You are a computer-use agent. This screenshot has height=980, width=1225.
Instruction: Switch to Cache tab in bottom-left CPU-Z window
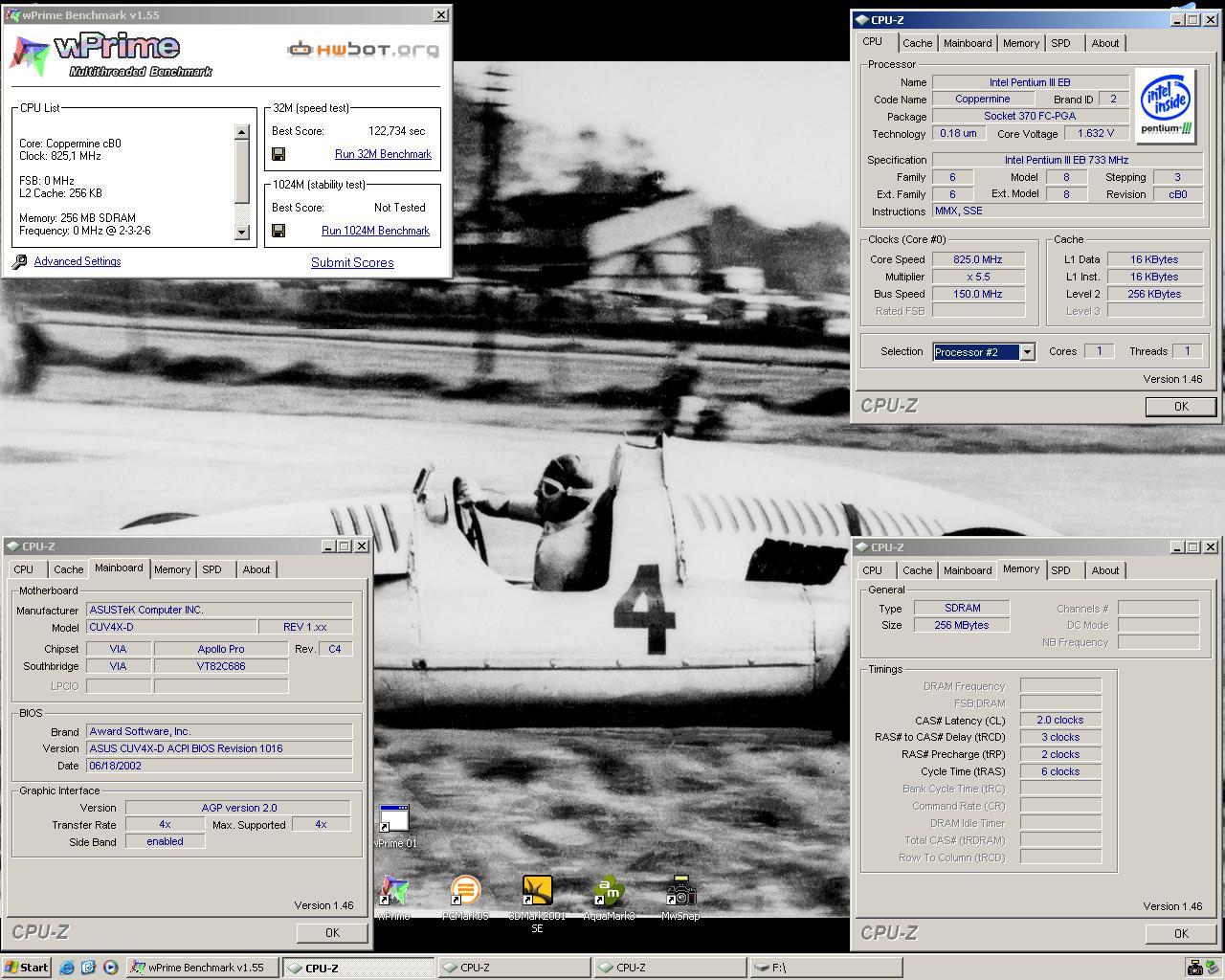tap(68, 569)
